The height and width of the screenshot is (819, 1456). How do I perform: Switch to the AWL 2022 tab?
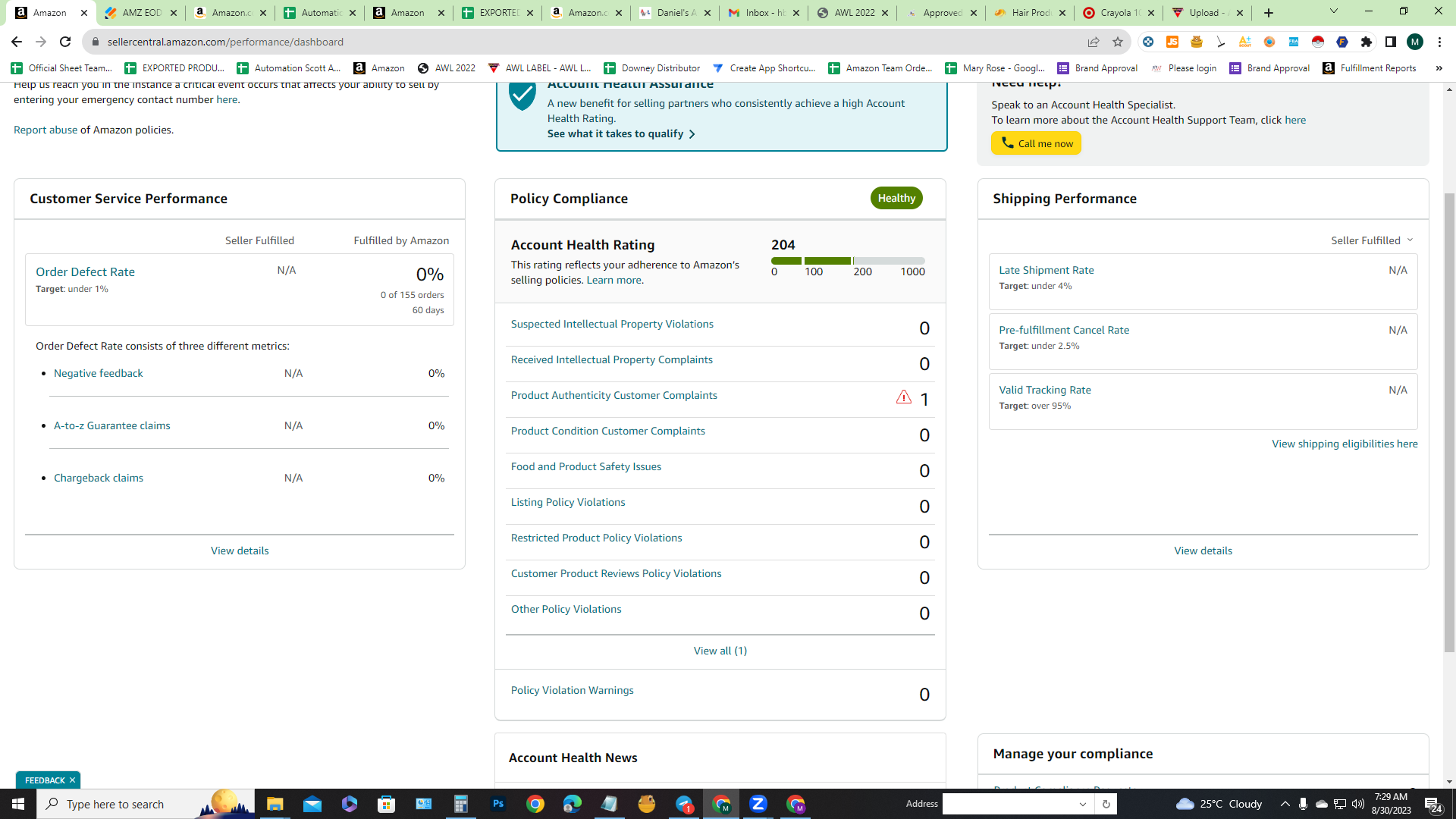tap(852, 13)
